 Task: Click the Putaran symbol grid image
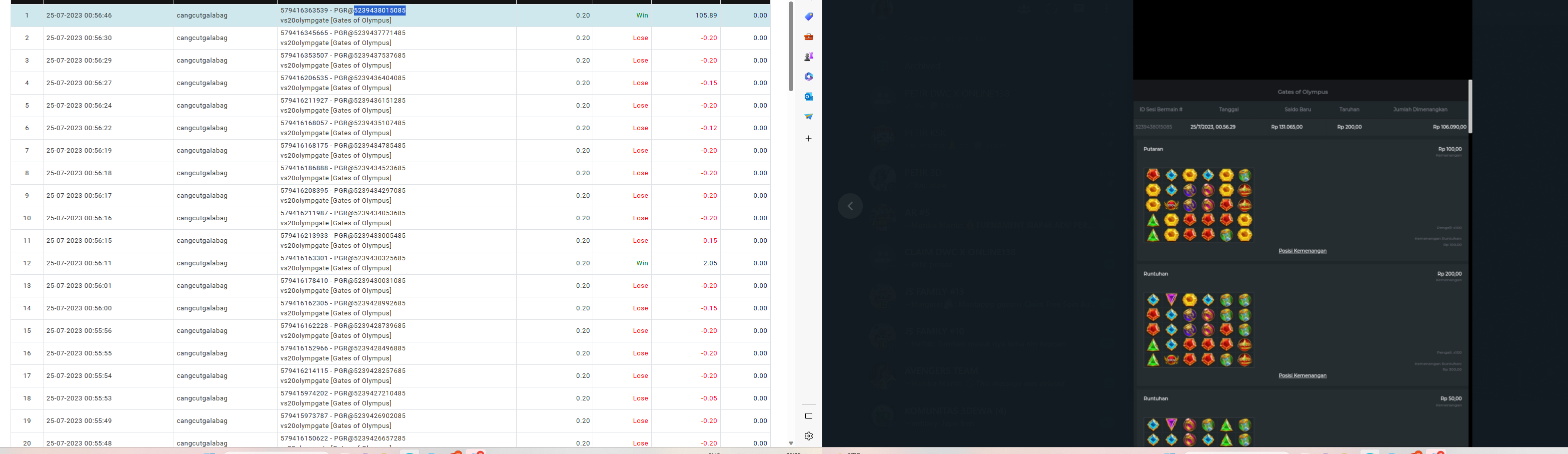coord(1198,205)
